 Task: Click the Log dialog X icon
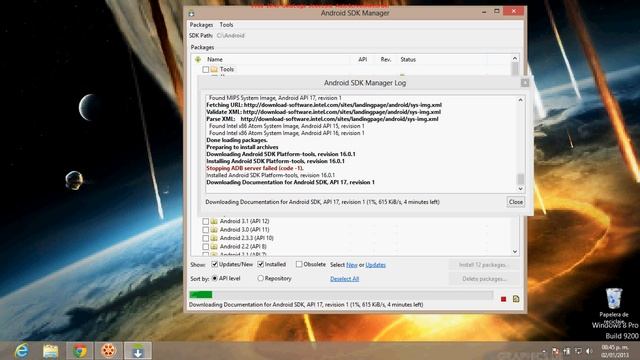(x=525, y=83)
